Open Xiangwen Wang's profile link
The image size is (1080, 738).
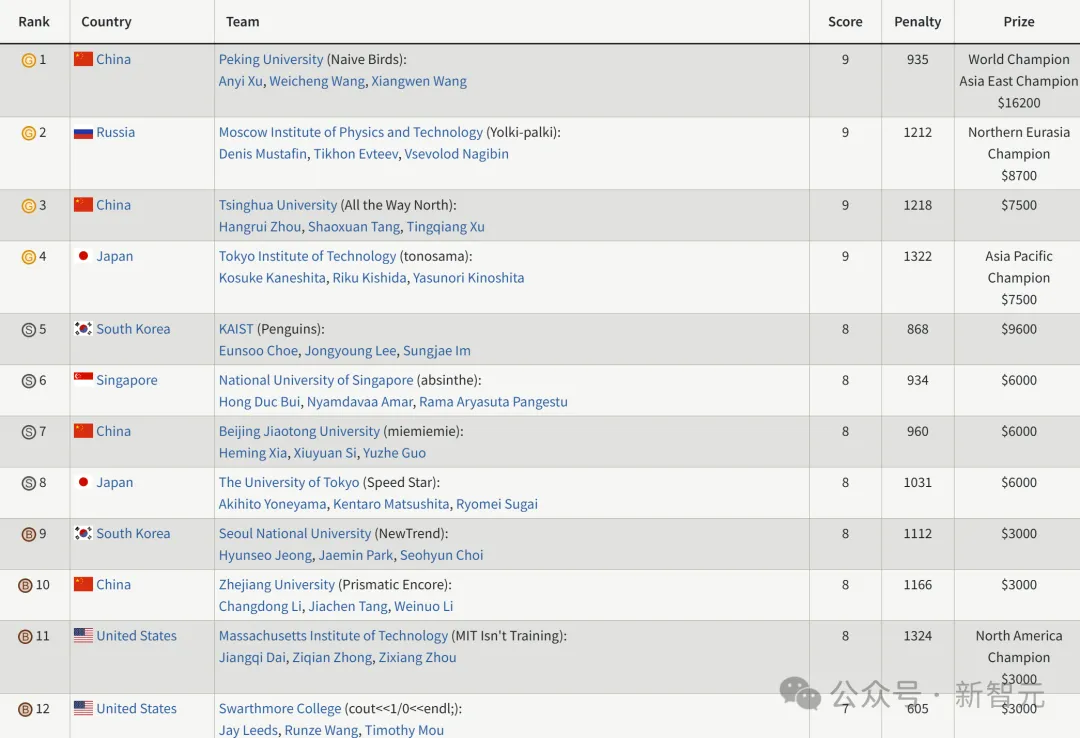coord(419,81)
